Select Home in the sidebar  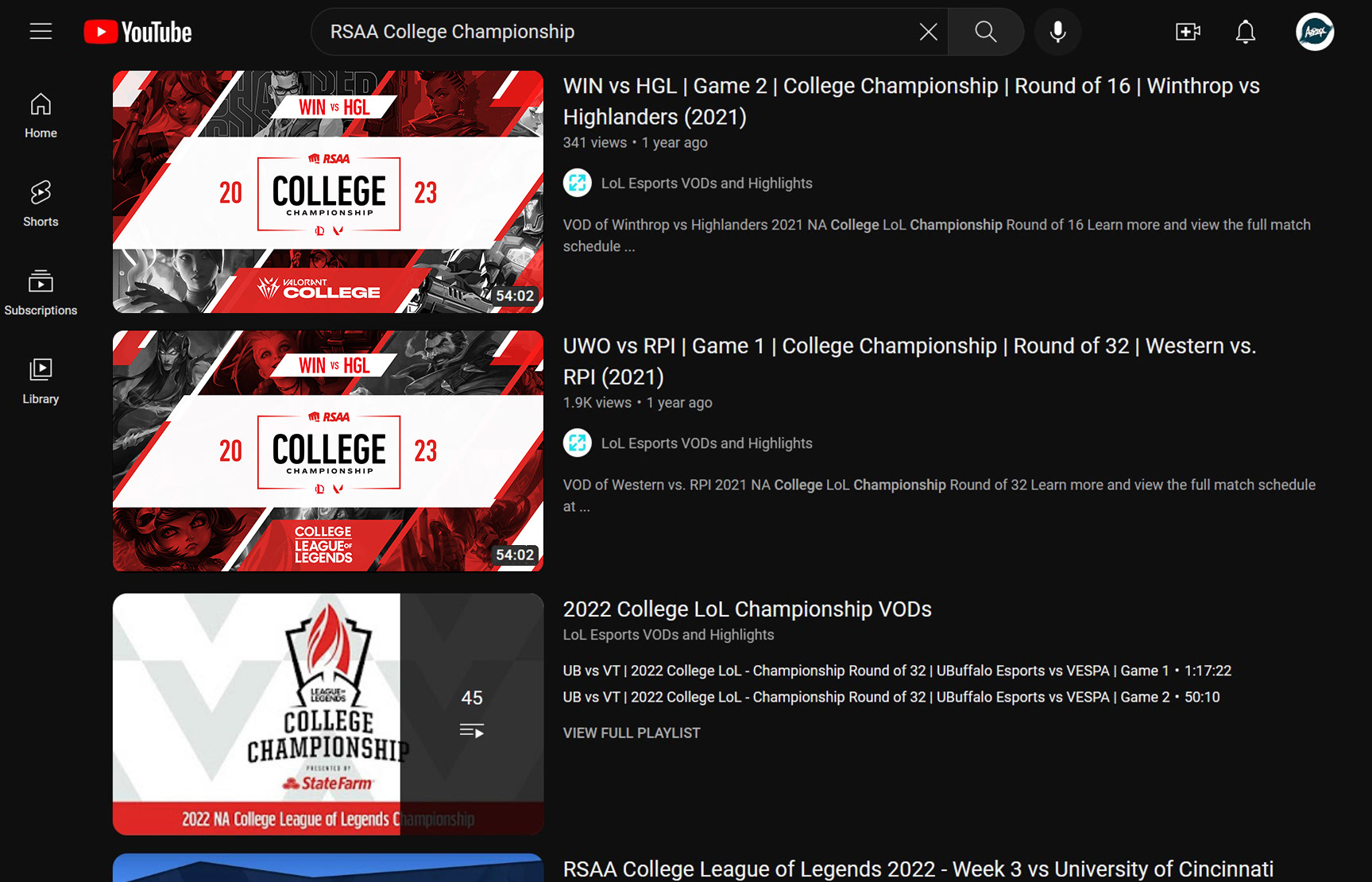pos(41,116)
